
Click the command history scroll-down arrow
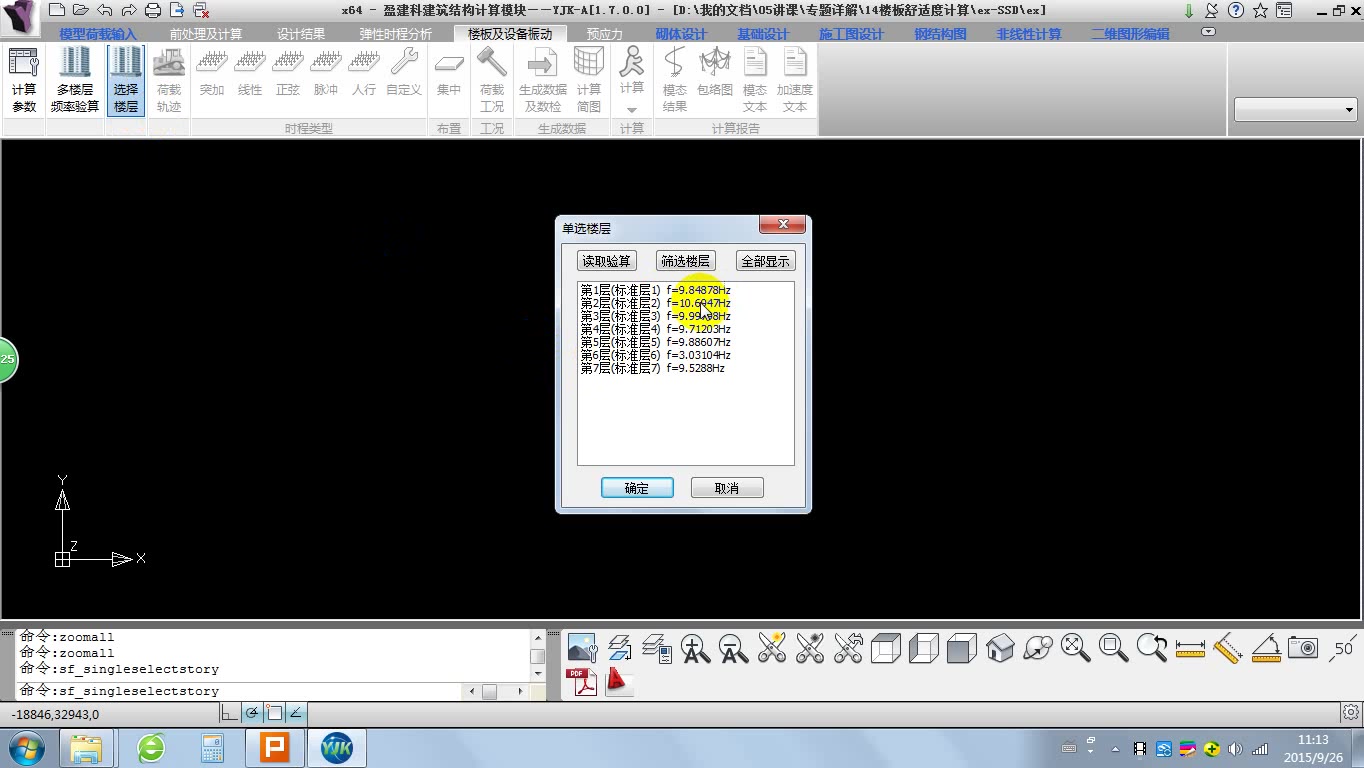pyautogui.click(x=538, y=673)
